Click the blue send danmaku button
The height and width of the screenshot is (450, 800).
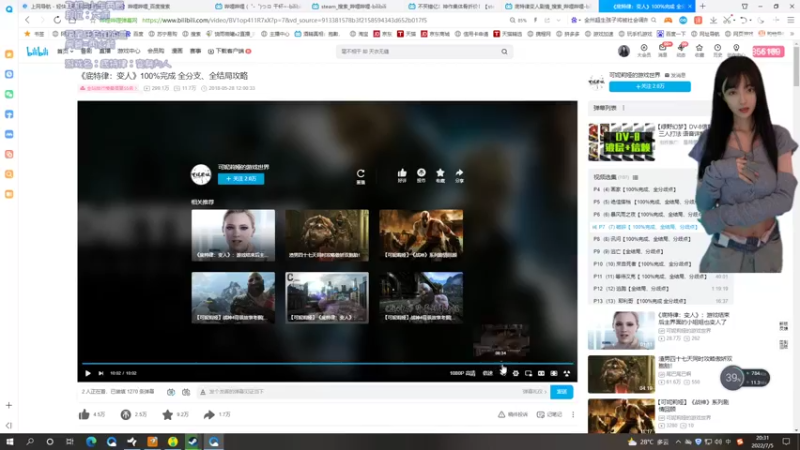click(x=562, y=392)
